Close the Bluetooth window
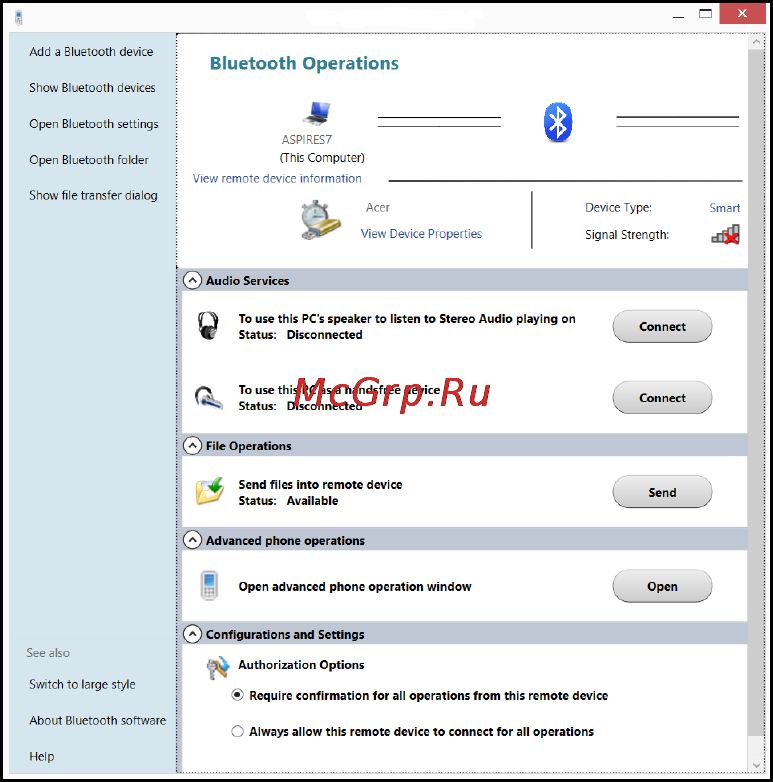The width and height of the screenshot is (773, 782). click(x=743, y=14)
